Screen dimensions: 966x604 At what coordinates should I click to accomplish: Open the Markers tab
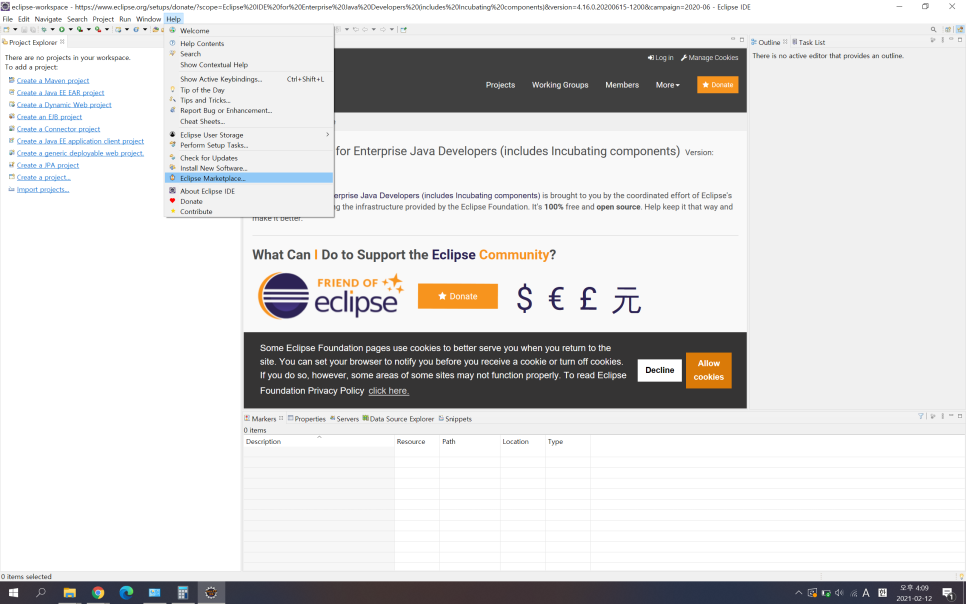(x=263, y=418)
